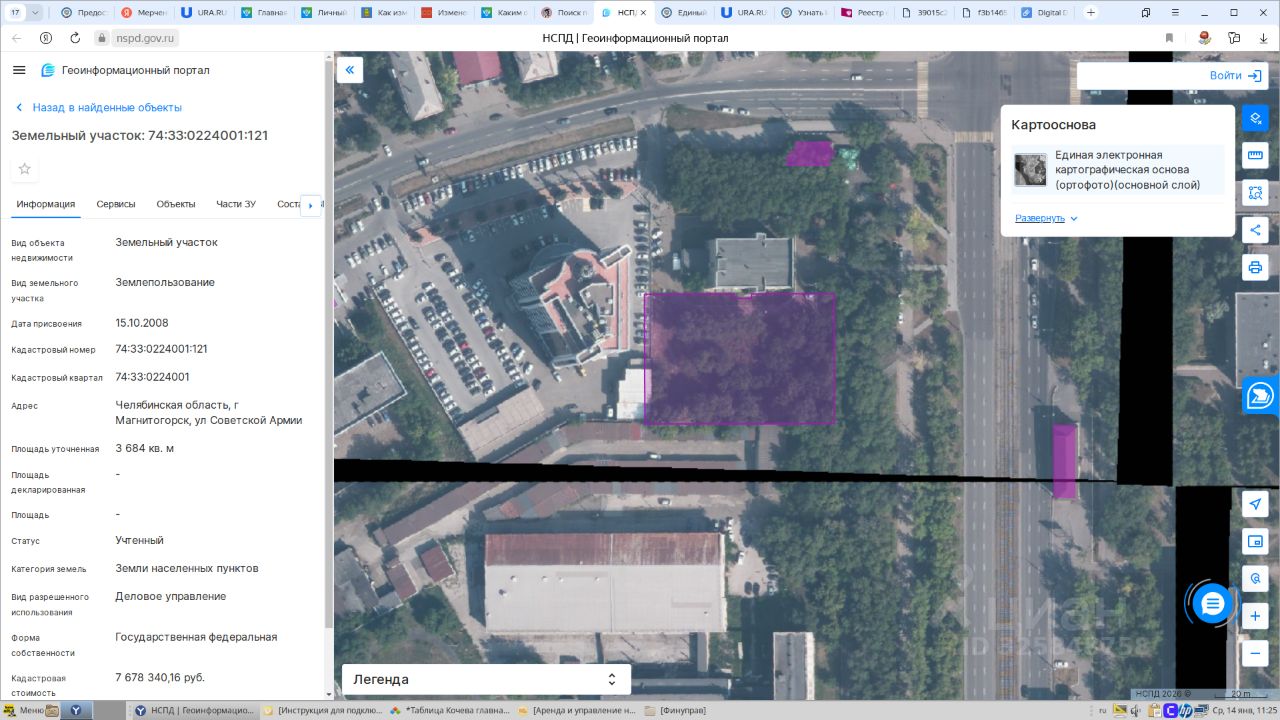Open the blue chat support bubble
1280x720 pixels.
1212,604
